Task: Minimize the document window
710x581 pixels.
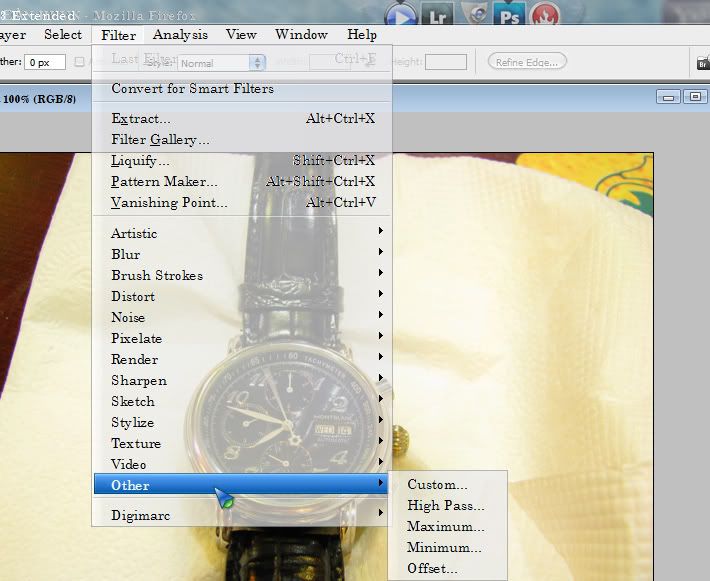Action: [668, 97]
